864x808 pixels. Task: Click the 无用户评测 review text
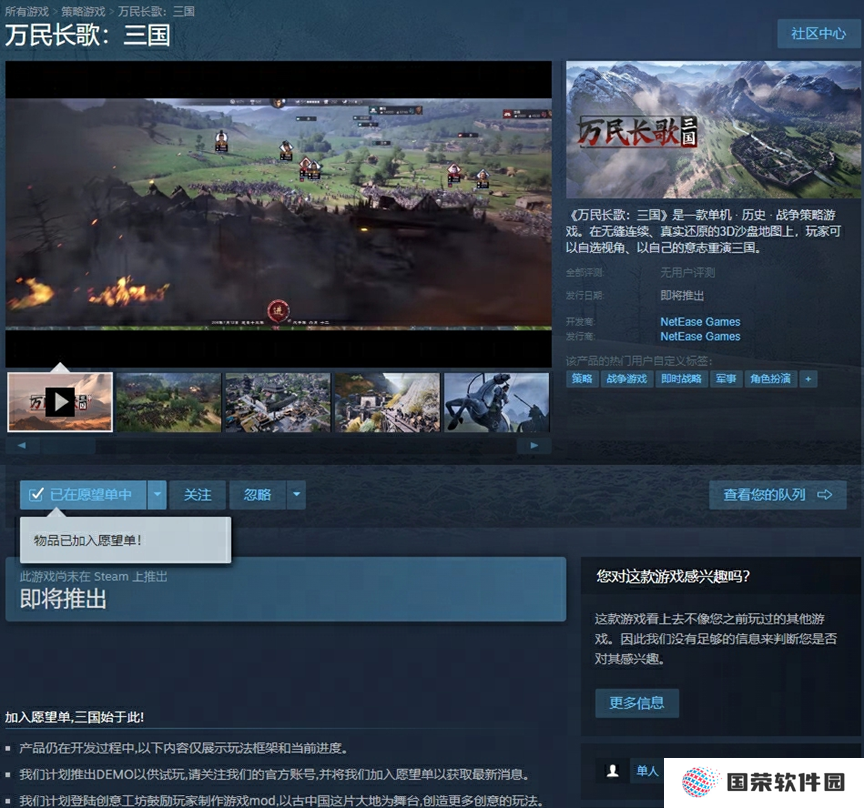coord(687,272)
